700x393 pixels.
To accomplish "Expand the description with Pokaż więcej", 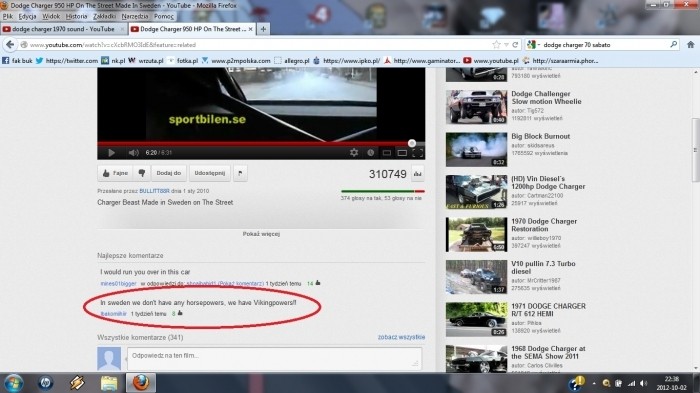I will (x=261, y=234).
